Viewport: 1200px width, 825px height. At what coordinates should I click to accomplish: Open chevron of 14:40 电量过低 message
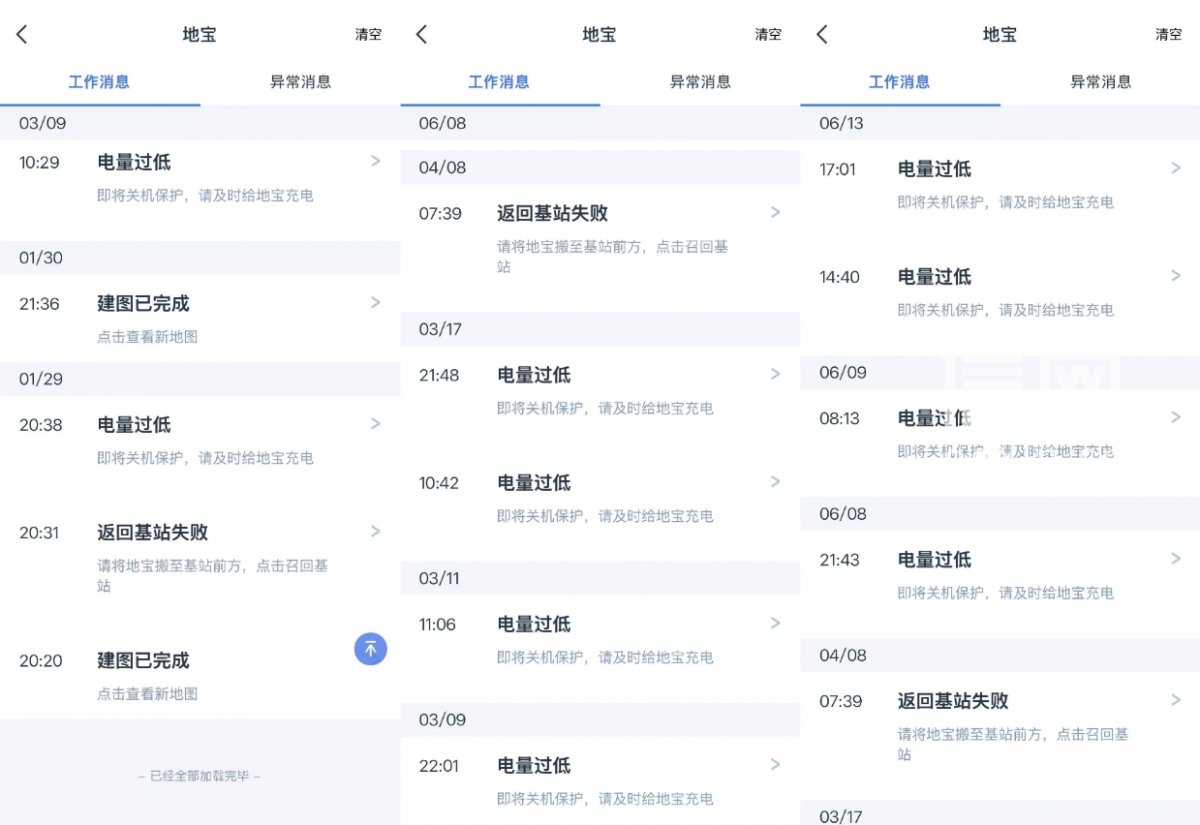pos(1176,276)
